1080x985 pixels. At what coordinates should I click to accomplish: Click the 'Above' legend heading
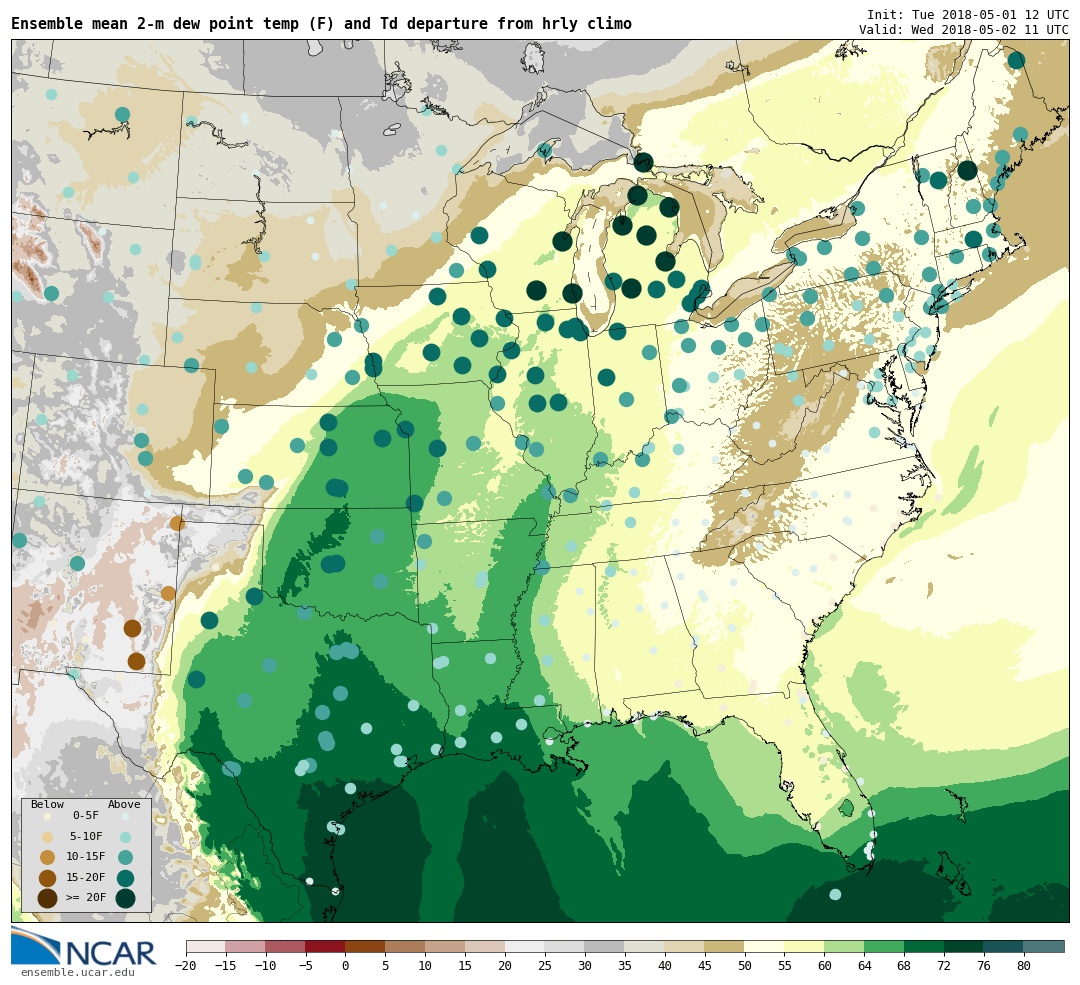pos(124,805)
